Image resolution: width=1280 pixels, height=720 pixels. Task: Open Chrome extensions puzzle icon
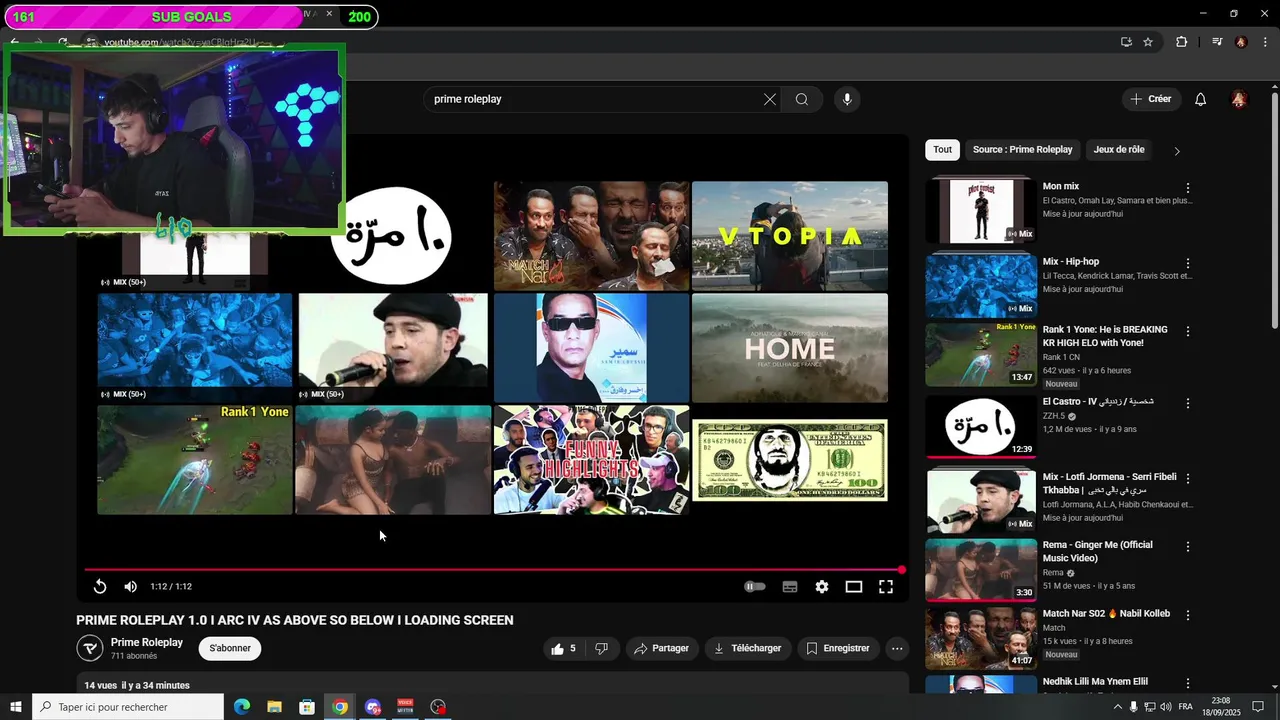(1182, 42)
